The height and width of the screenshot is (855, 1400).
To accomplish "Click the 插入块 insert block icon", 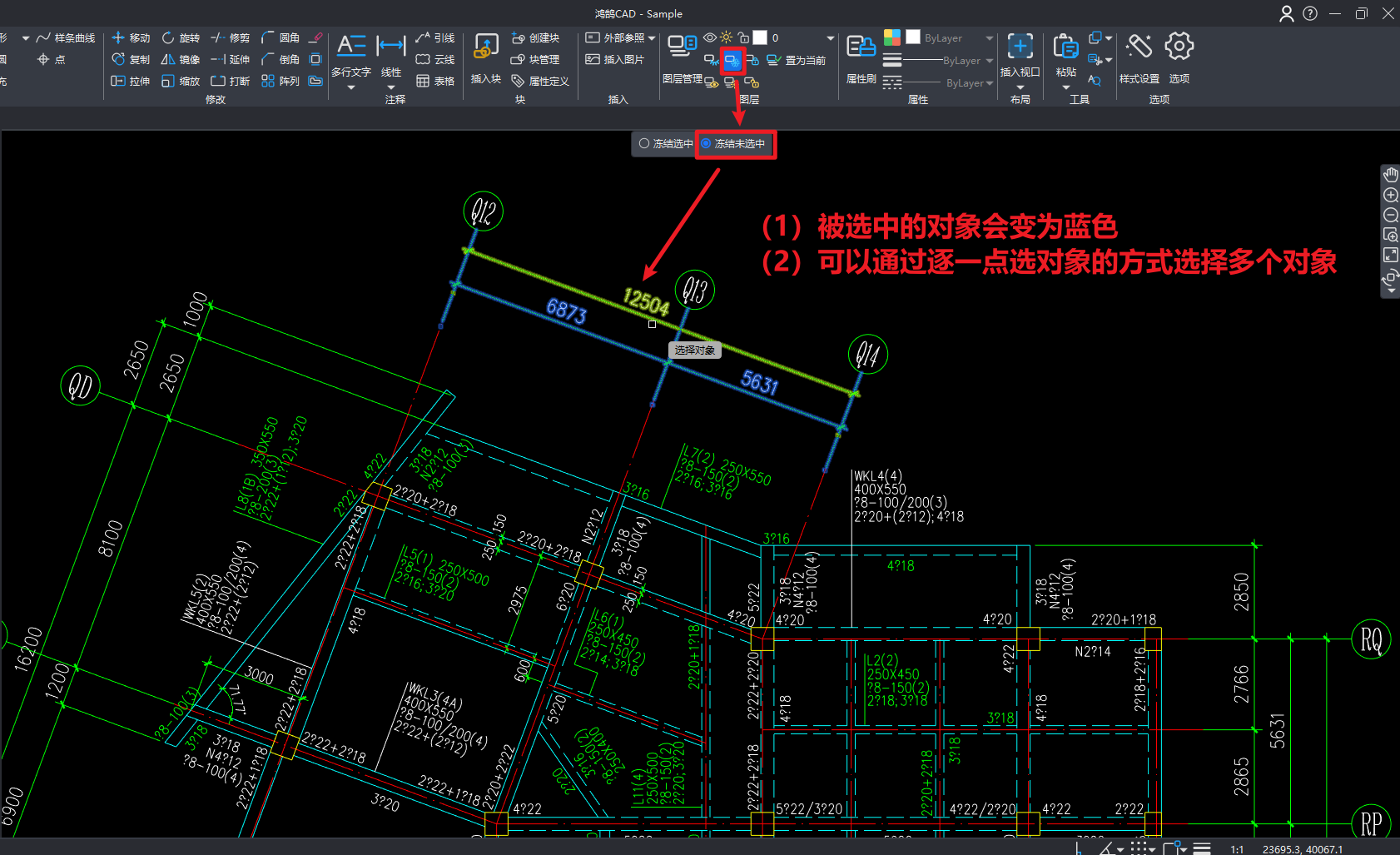I will (x=485, y=58).
